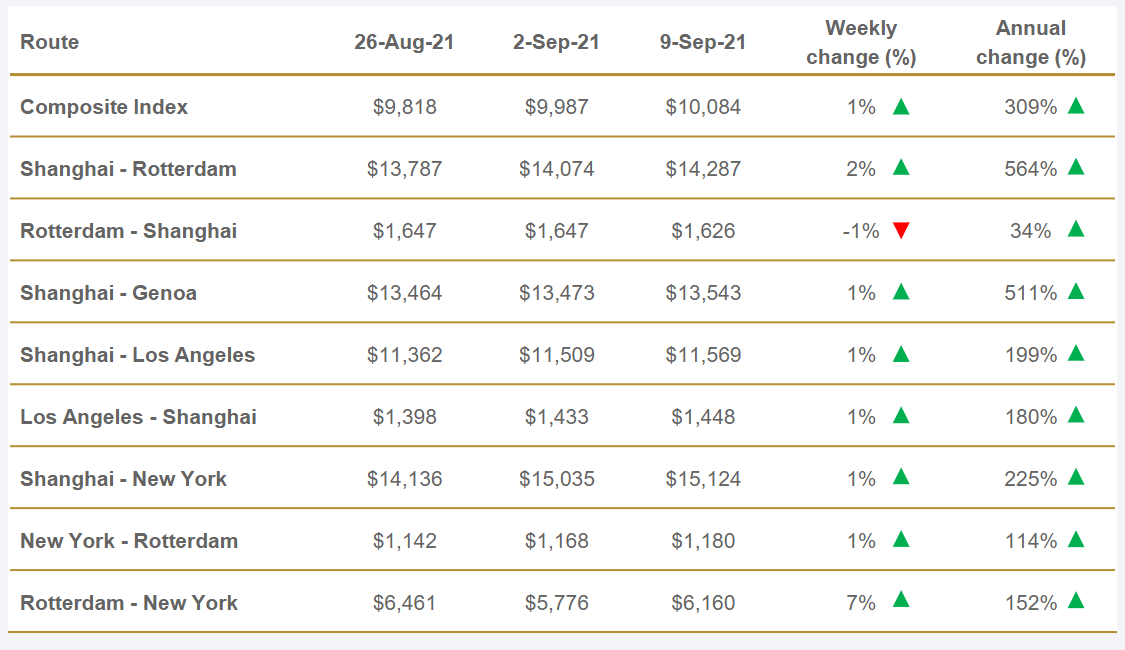
Task: Click Shanghai - New York weekly change arrow
Action: 901,476
